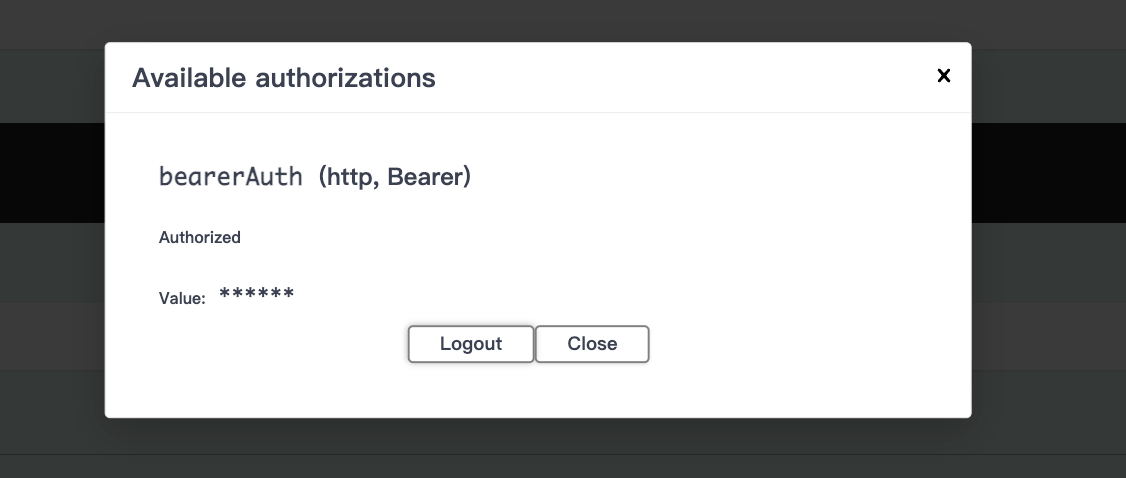Image resolution: width=1126 pixels, height=478 pixels.
Task: Click the gray backdrop right of dialog, below banner
Action: 1048,330
